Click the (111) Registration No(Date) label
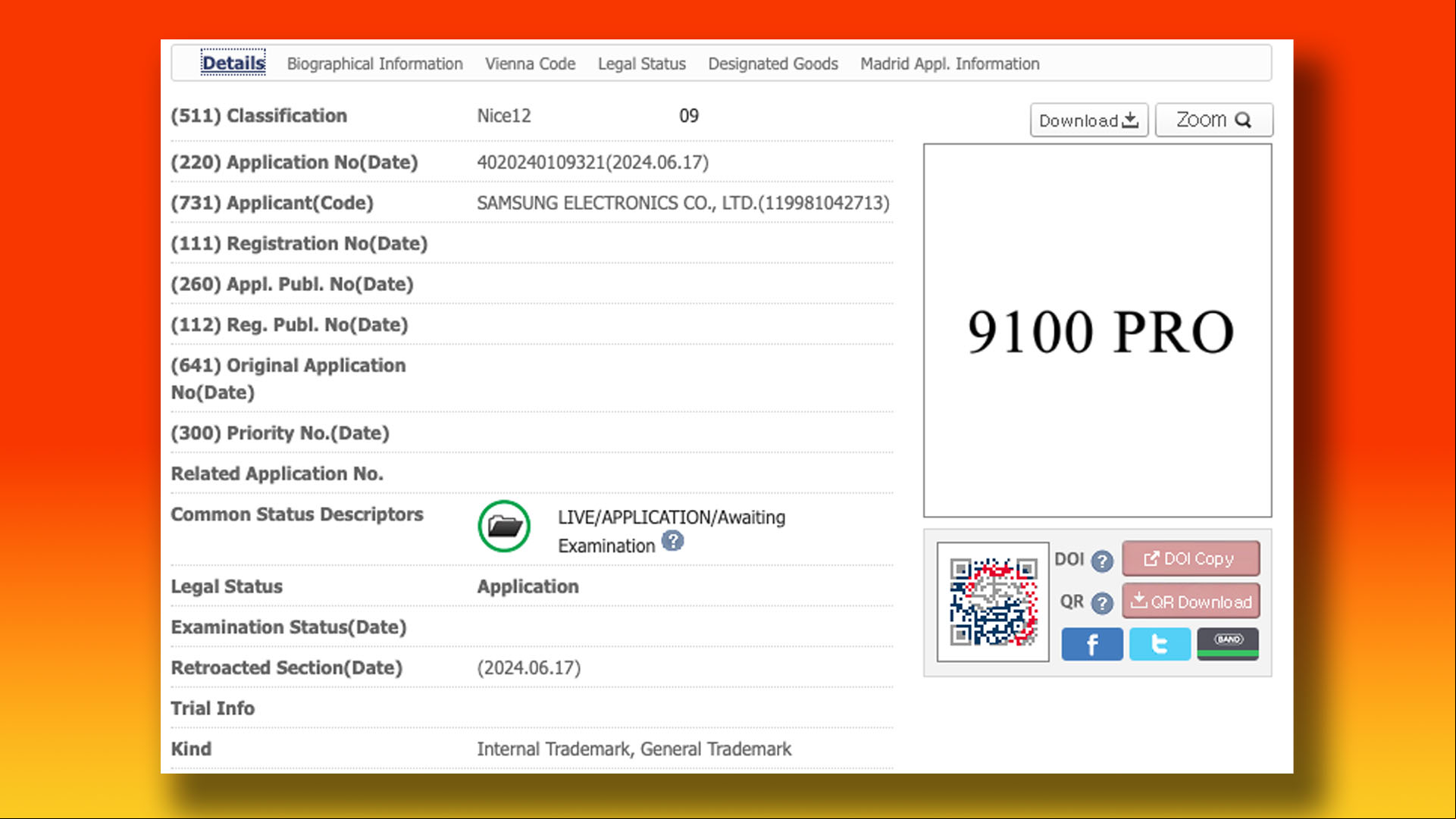 [299, 243]
